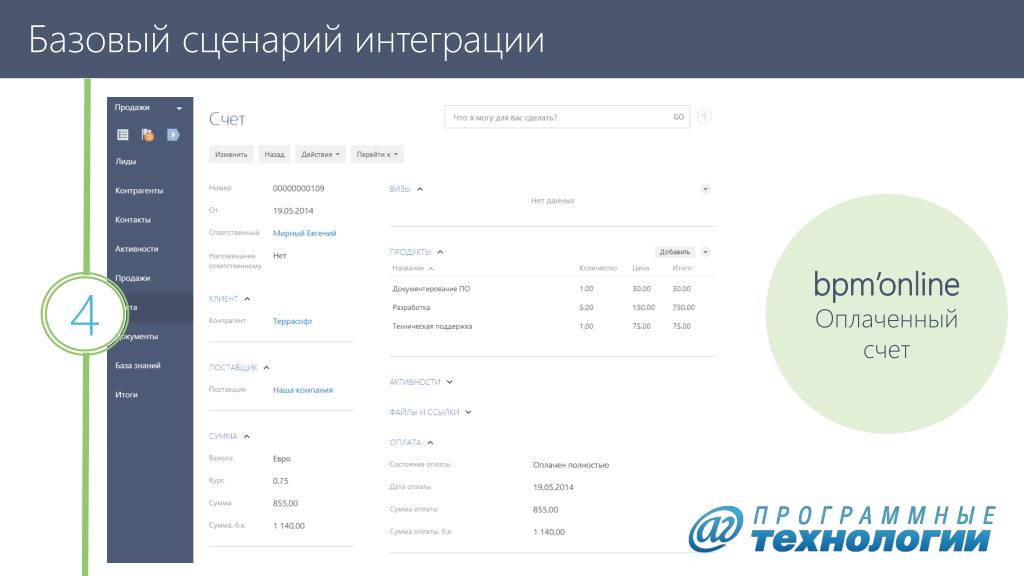Open the Контрагенты section

[139, 191]
